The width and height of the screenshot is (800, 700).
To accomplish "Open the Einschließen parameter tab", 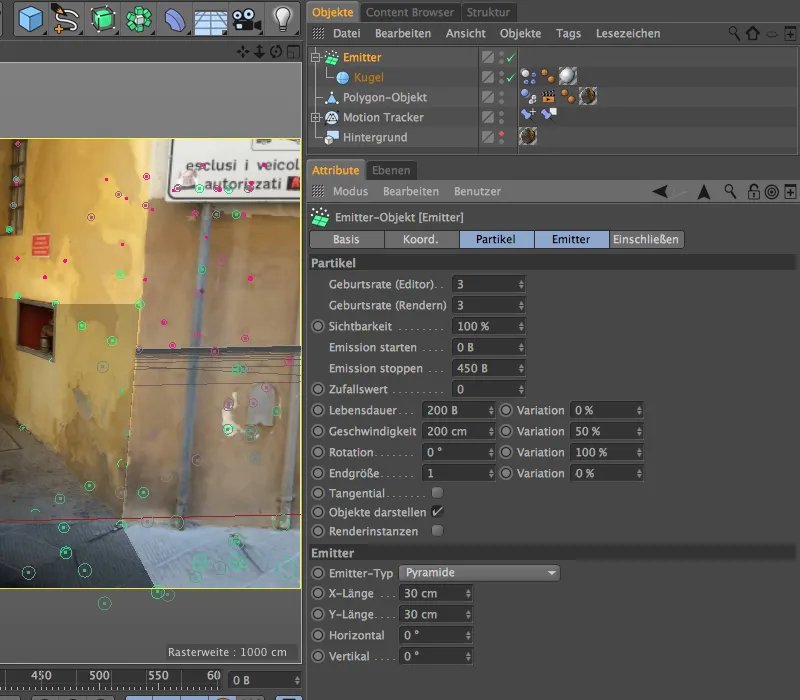I will coord(646,240).
